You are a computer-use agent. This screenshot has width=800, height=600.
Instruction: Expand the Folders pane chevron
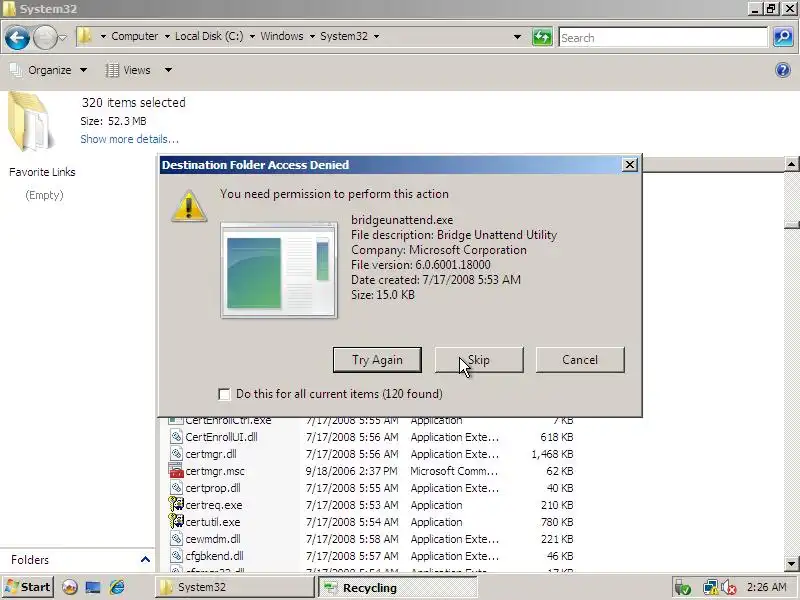click(145, 560)
